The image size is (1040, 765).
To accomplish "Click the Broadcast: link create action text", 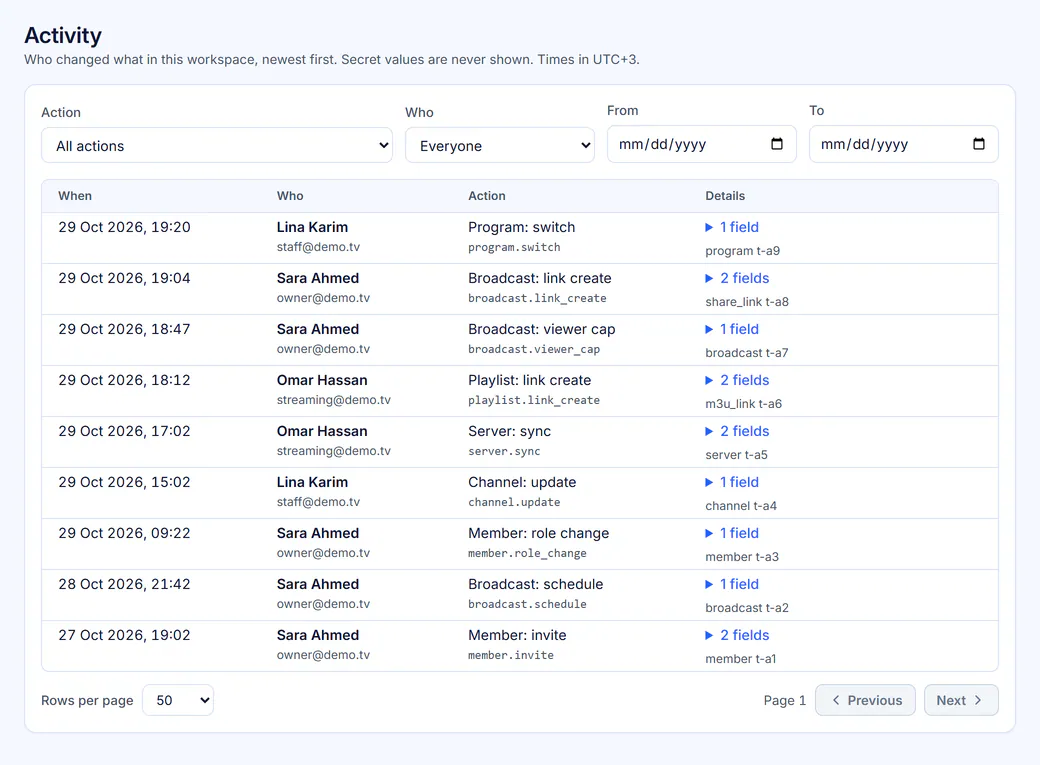I will point(540,278).
